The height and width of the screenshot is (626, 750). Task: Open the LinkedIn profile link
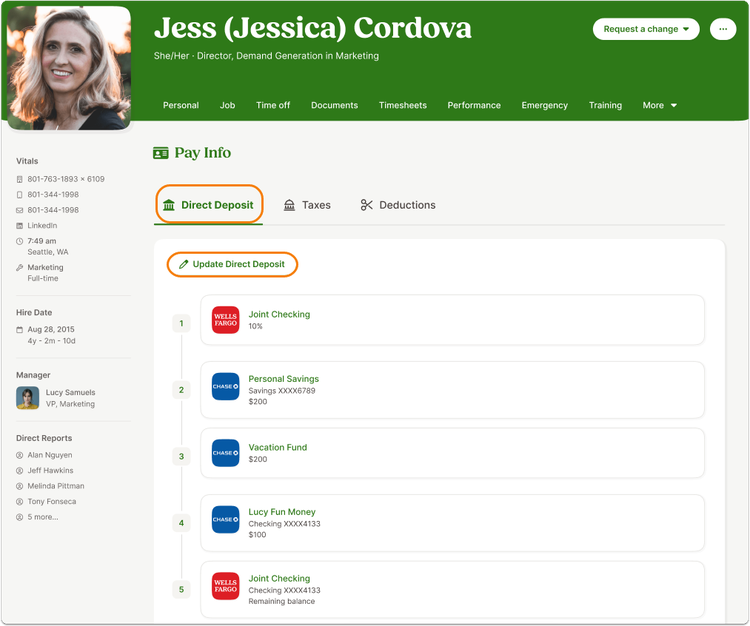(x=42, y=226)
